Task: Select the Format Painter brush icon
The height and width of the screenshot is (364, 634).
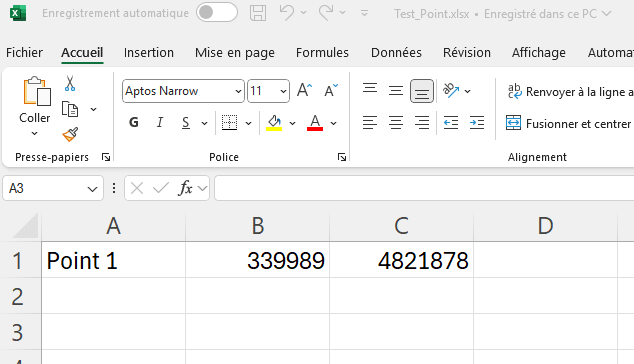Action: coord(70,135)
